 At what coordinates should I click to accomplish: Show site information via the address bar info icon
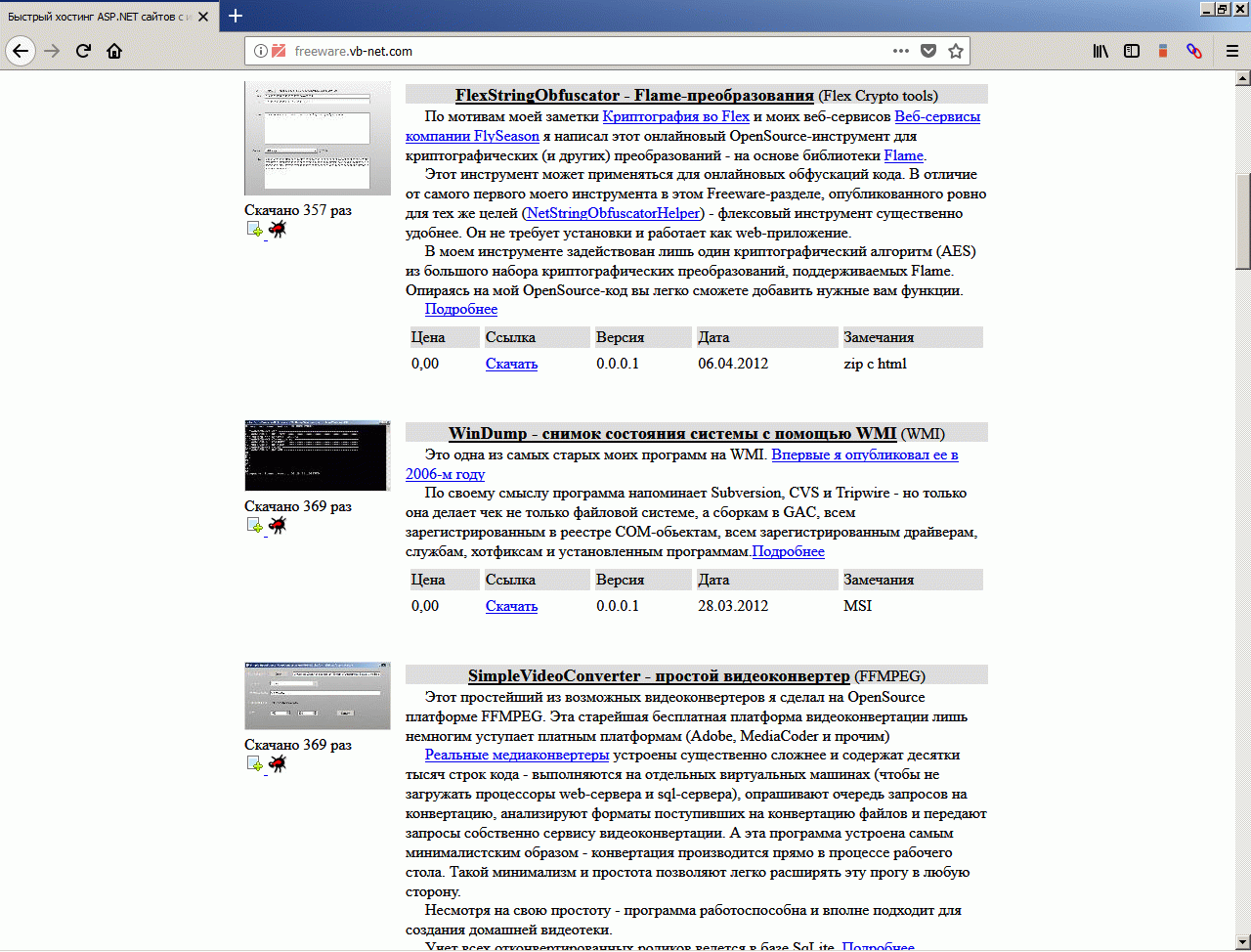[x=261, y=51]
